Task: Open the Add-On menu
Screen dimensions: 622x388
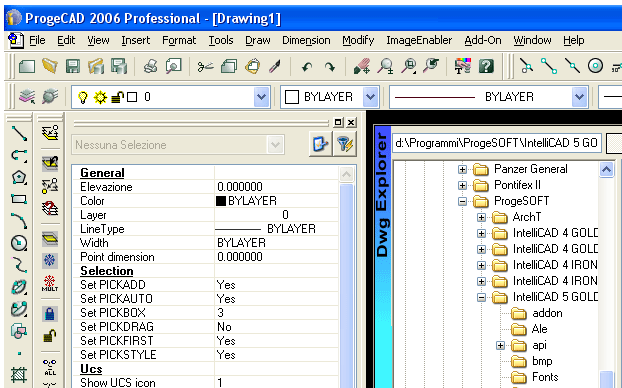Action: coord(483,40)
